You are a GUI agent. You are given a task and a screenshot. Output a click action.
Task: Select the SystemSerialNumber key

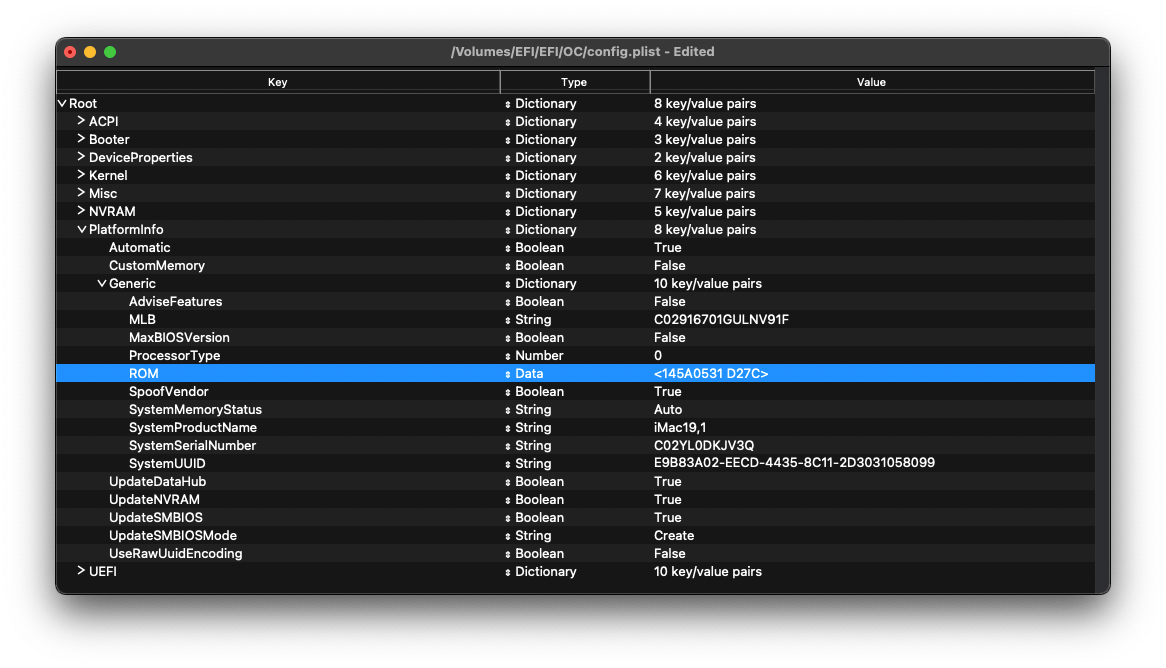(x=193, y=446)
